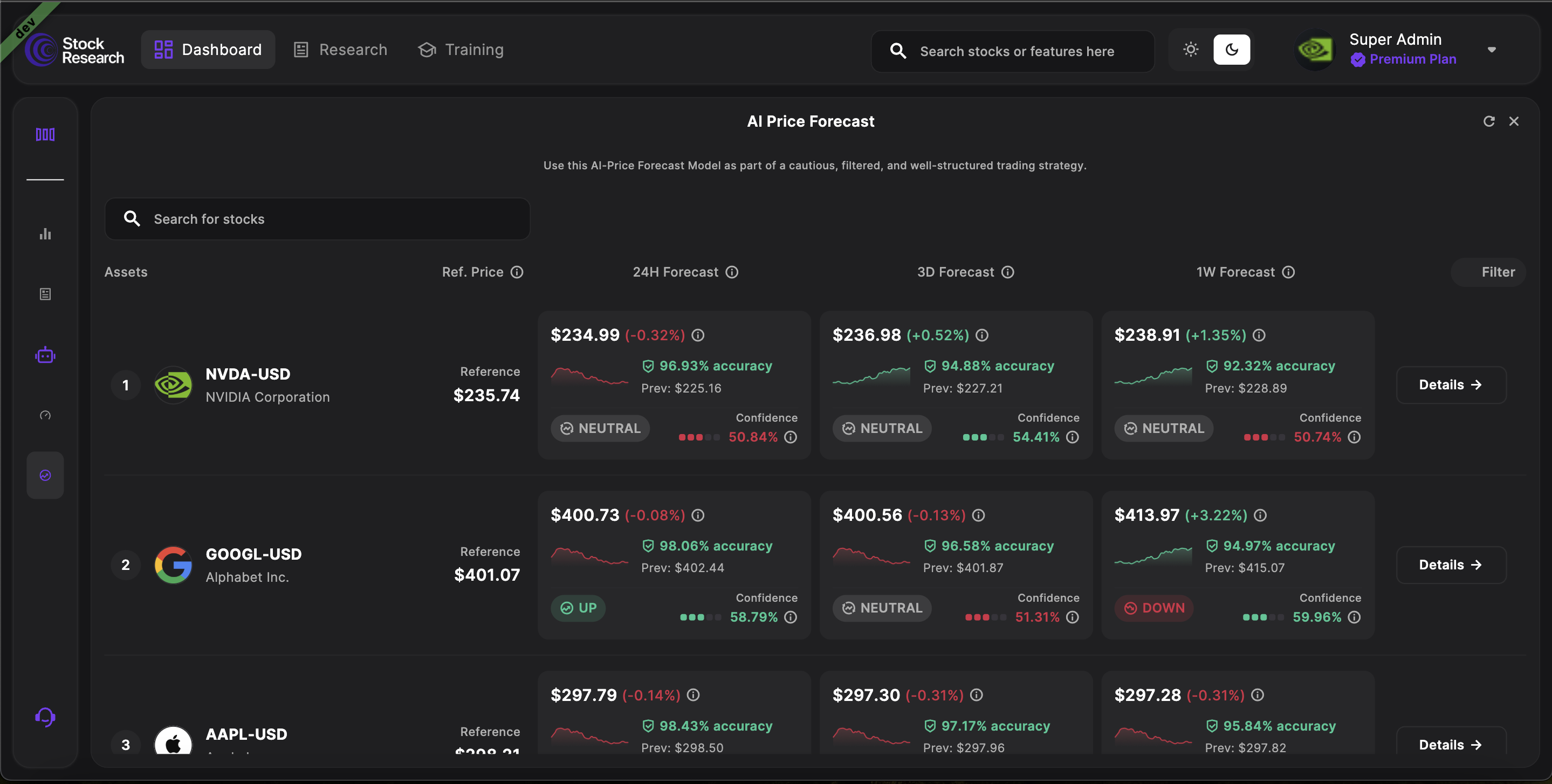1552x784 pixels.
Task: Show Ref. Price info tooltip icon
Action: coord(517,272)
